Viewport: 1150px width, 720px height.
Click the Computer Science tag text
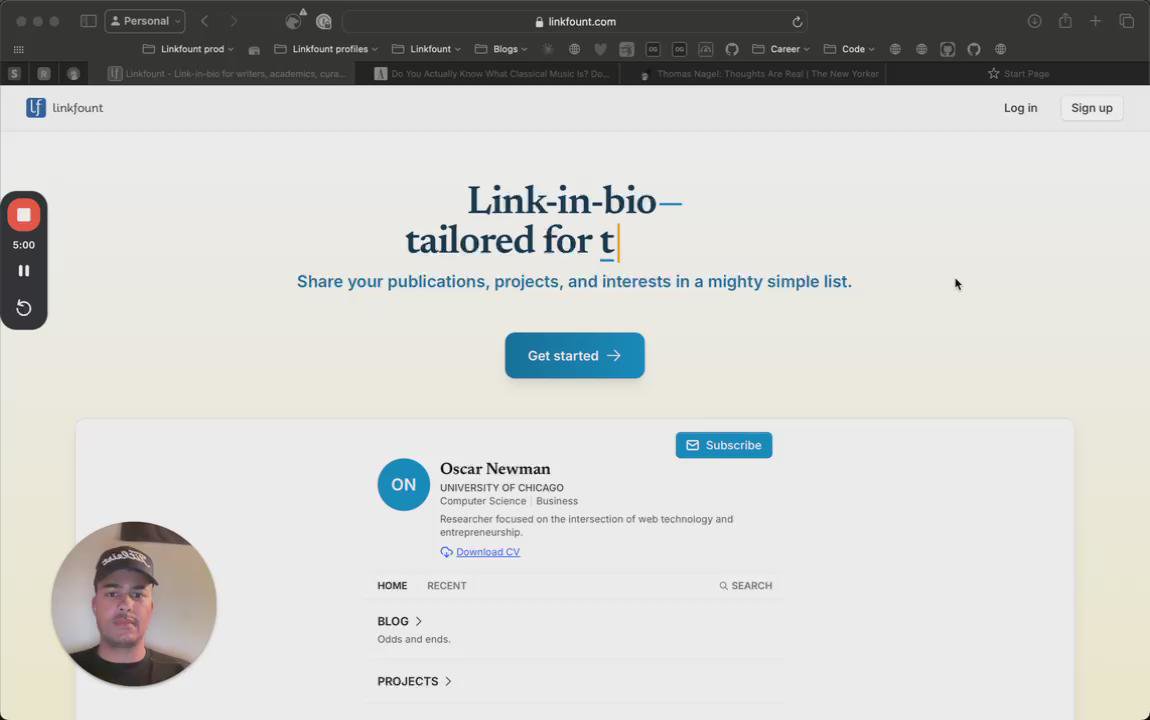click(483, 501)
